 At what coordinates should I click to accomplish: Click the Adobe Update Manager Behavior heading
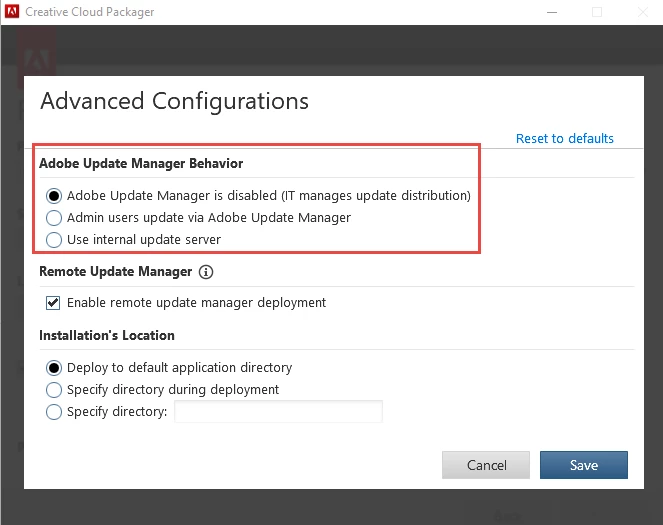pos(141,164)
